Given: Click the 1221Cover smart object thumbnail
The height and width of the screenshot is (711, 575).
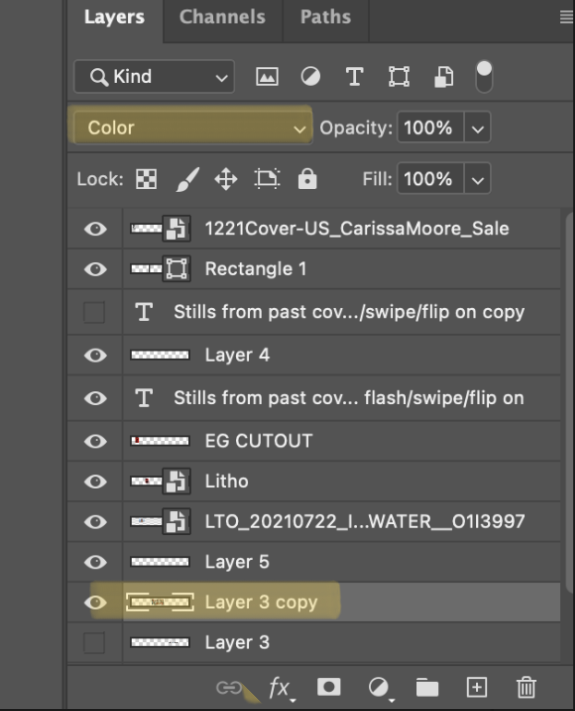Looking at the screenshot, I should [160, 229].
